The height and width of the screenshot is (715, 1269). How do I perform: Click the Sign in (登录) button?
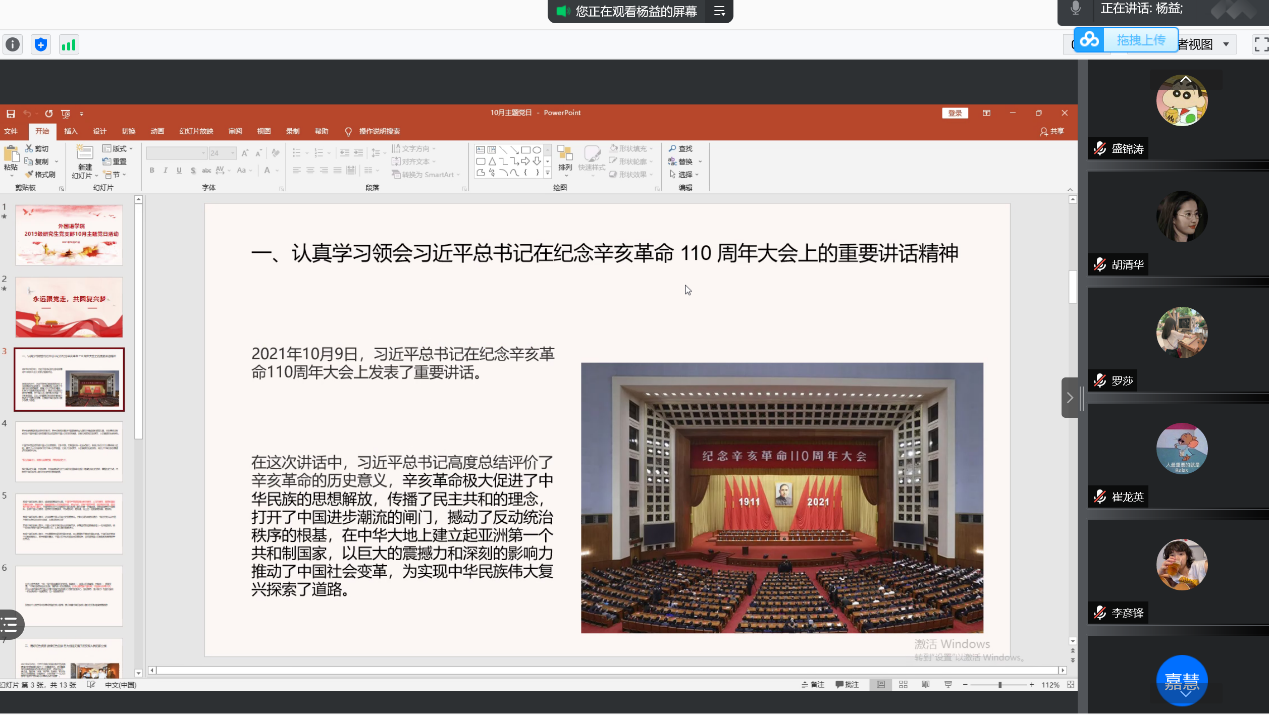(955, 113)
